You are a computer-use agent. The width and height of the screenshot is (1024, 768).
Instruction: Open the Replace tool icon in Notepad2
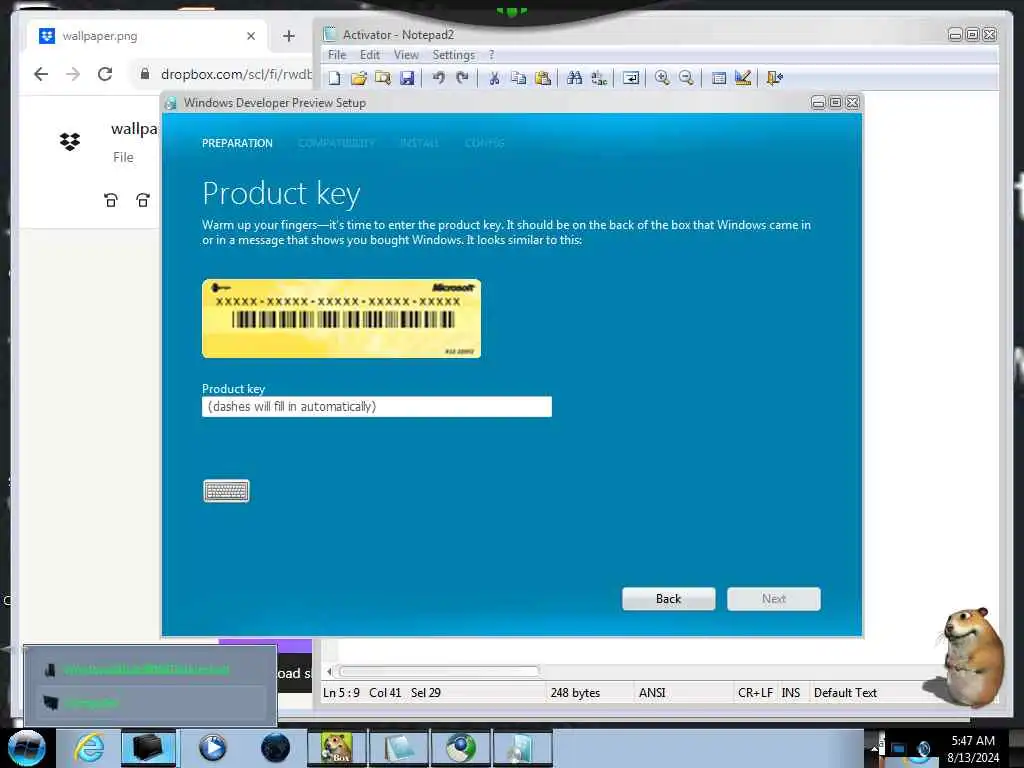point(599,78)
